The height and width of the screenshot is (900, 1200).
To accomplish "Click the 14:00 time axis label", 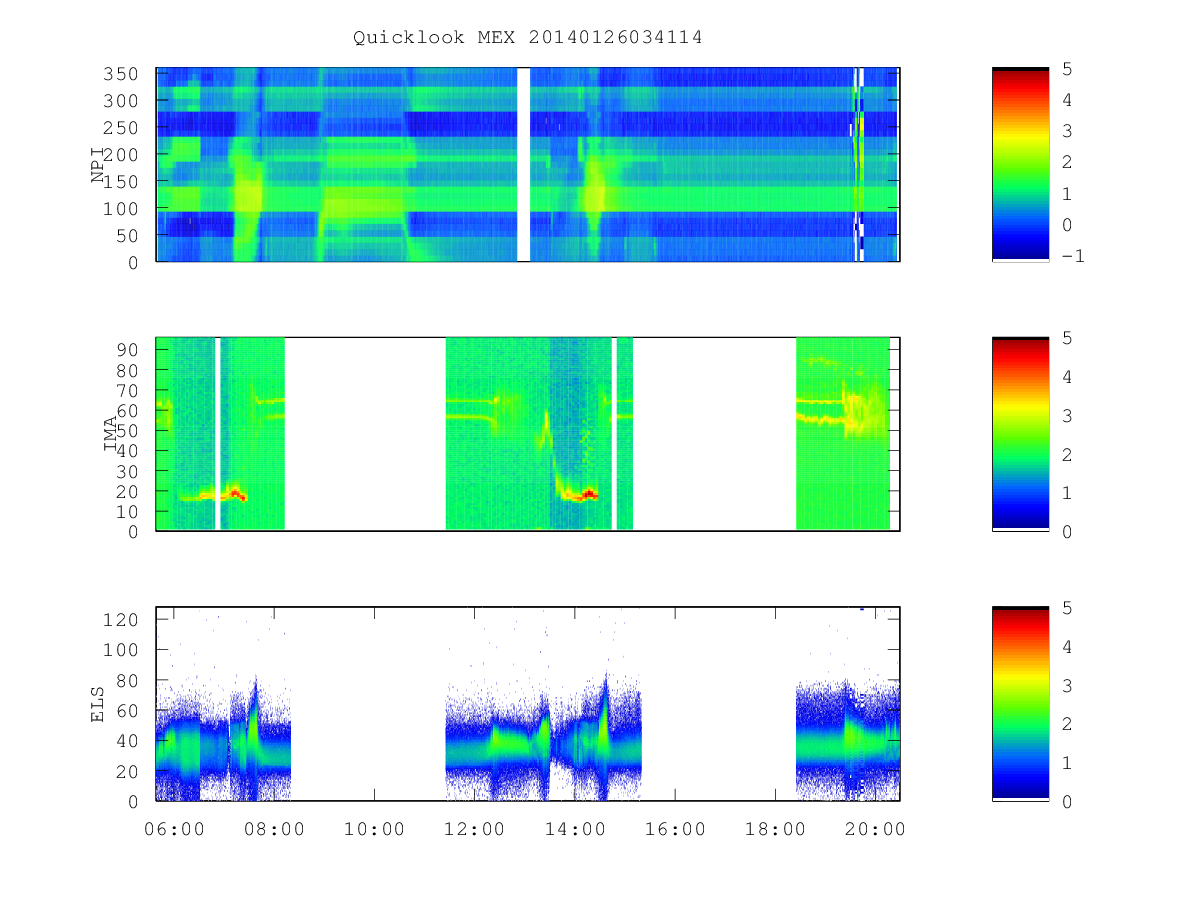I will tap(574, 829).
